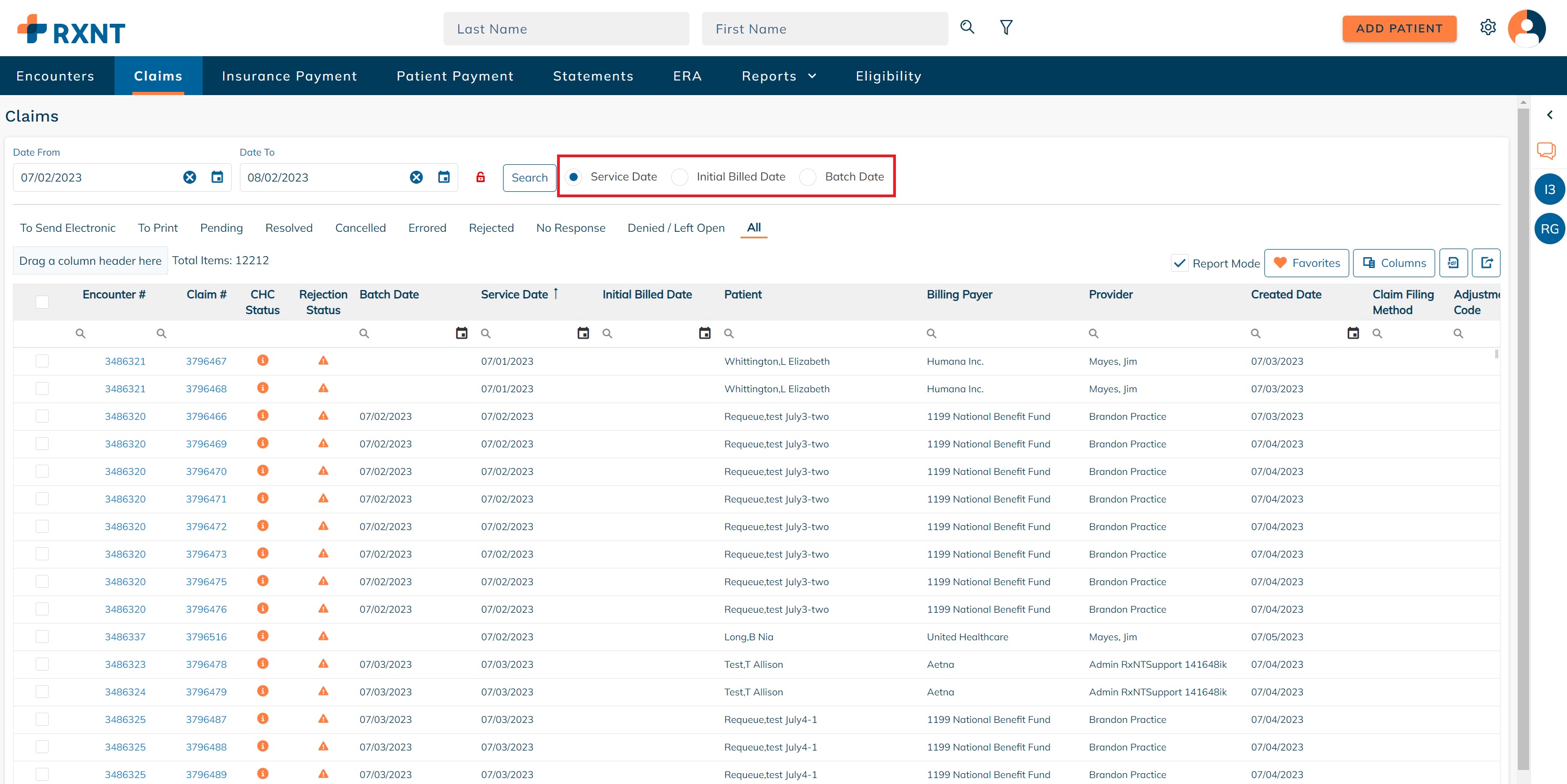The image size is (1567, 784).
Task: Open Created Date filter calendar icon
Action: pyautogui.click(x=1353, y=333)
